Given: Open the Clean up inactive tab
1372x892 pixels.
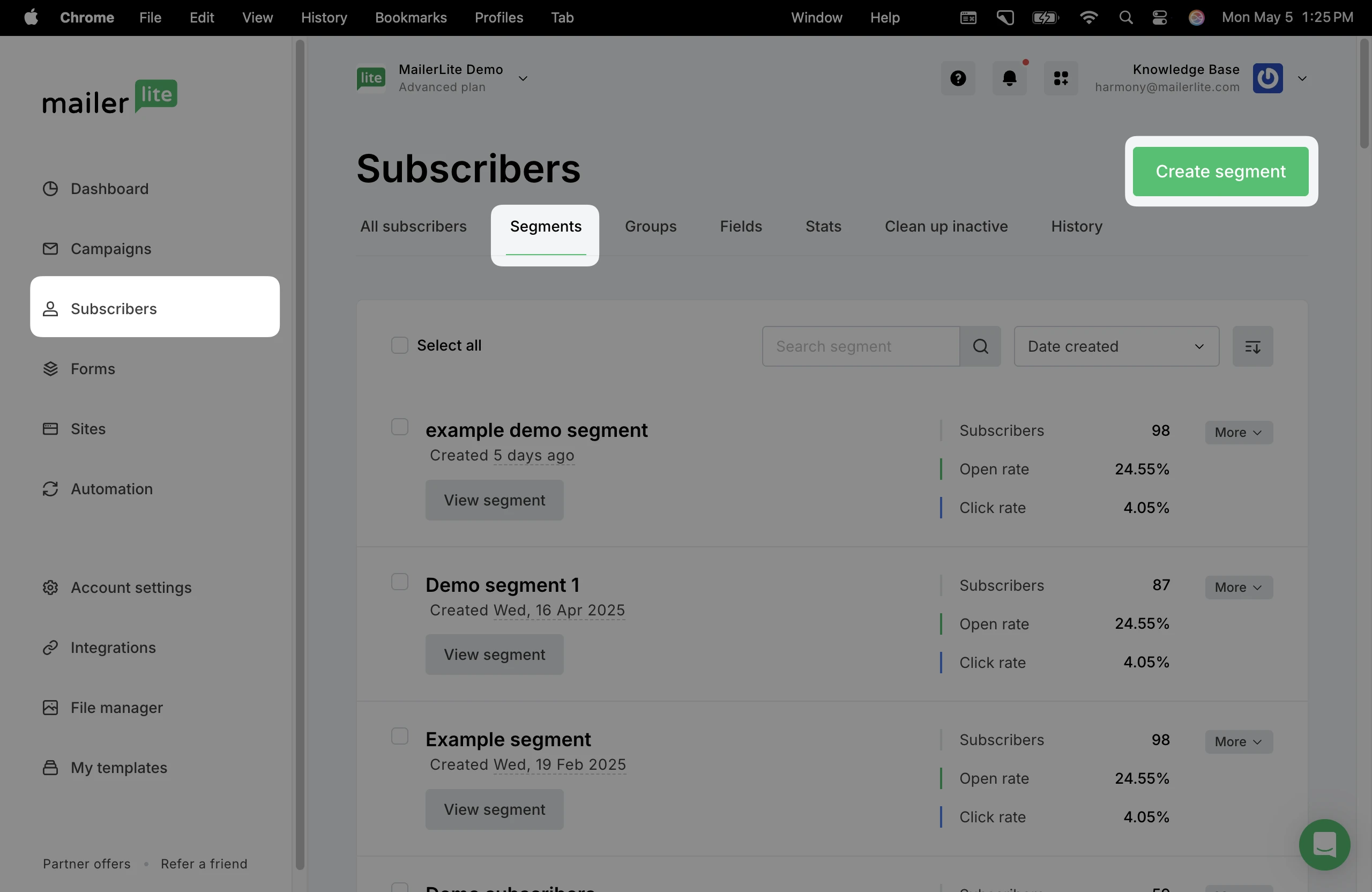Looking at the screenshot, I should (x=946, y=227).
